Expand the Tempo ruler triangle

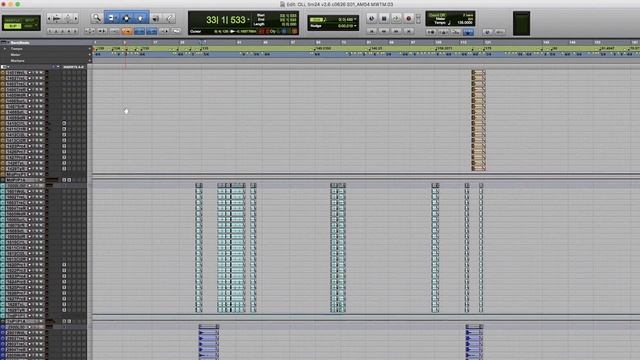point(5,49)
